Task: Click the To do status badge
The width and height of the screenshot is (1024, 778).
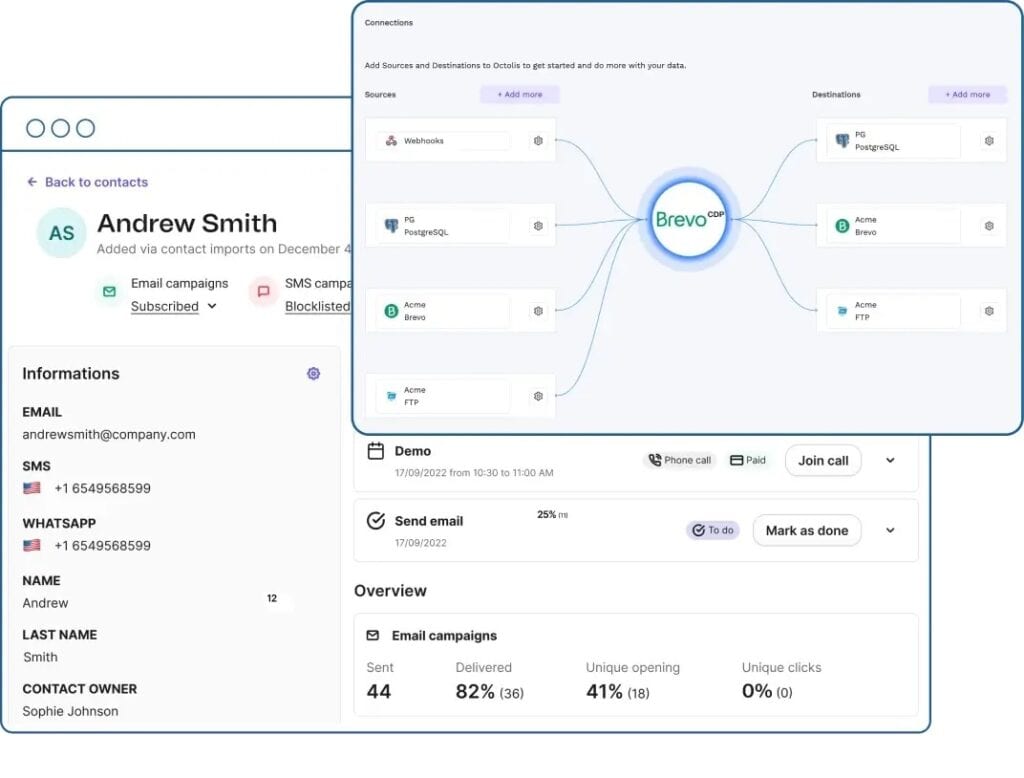Action: [x=712, y=530]
